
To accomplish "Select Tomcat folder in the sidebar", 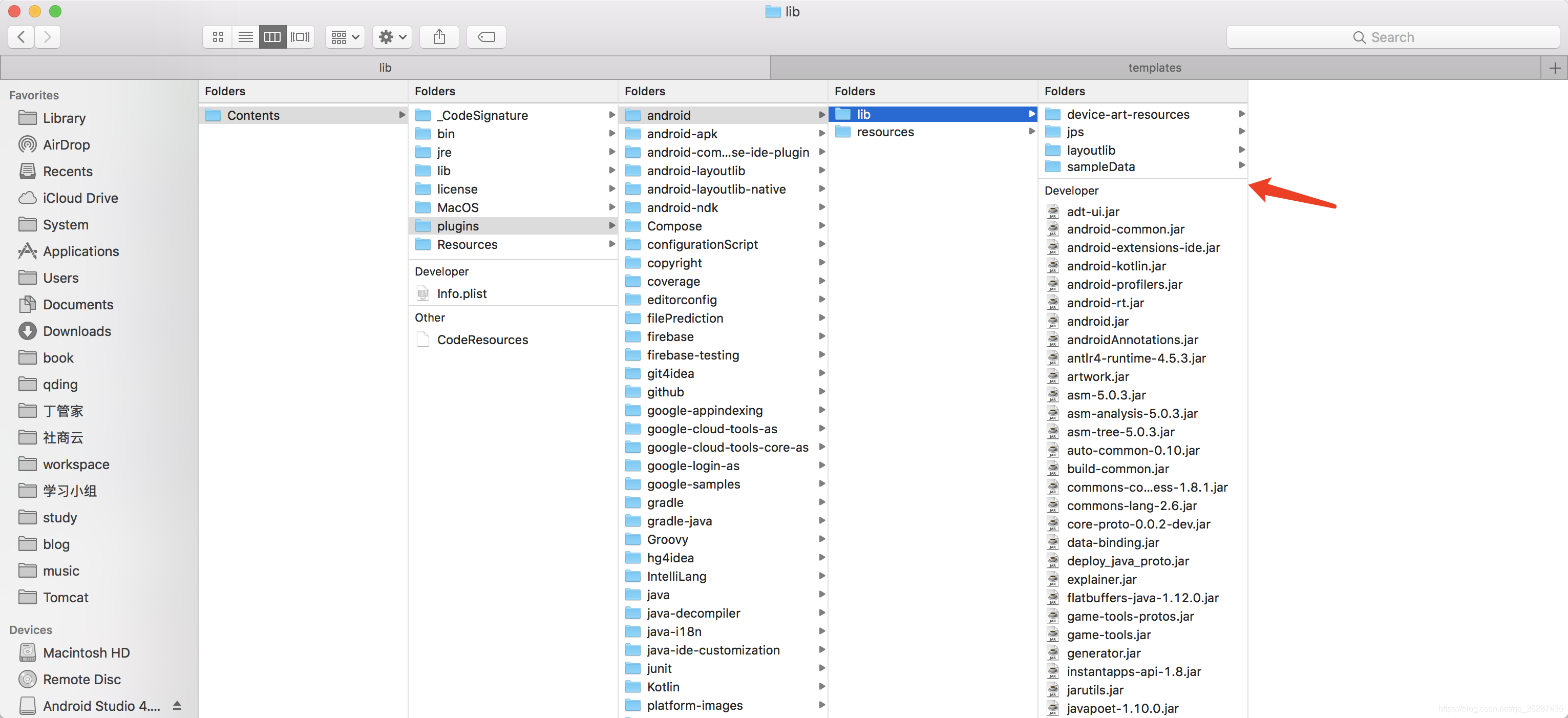I will click(x=65, y=598).
